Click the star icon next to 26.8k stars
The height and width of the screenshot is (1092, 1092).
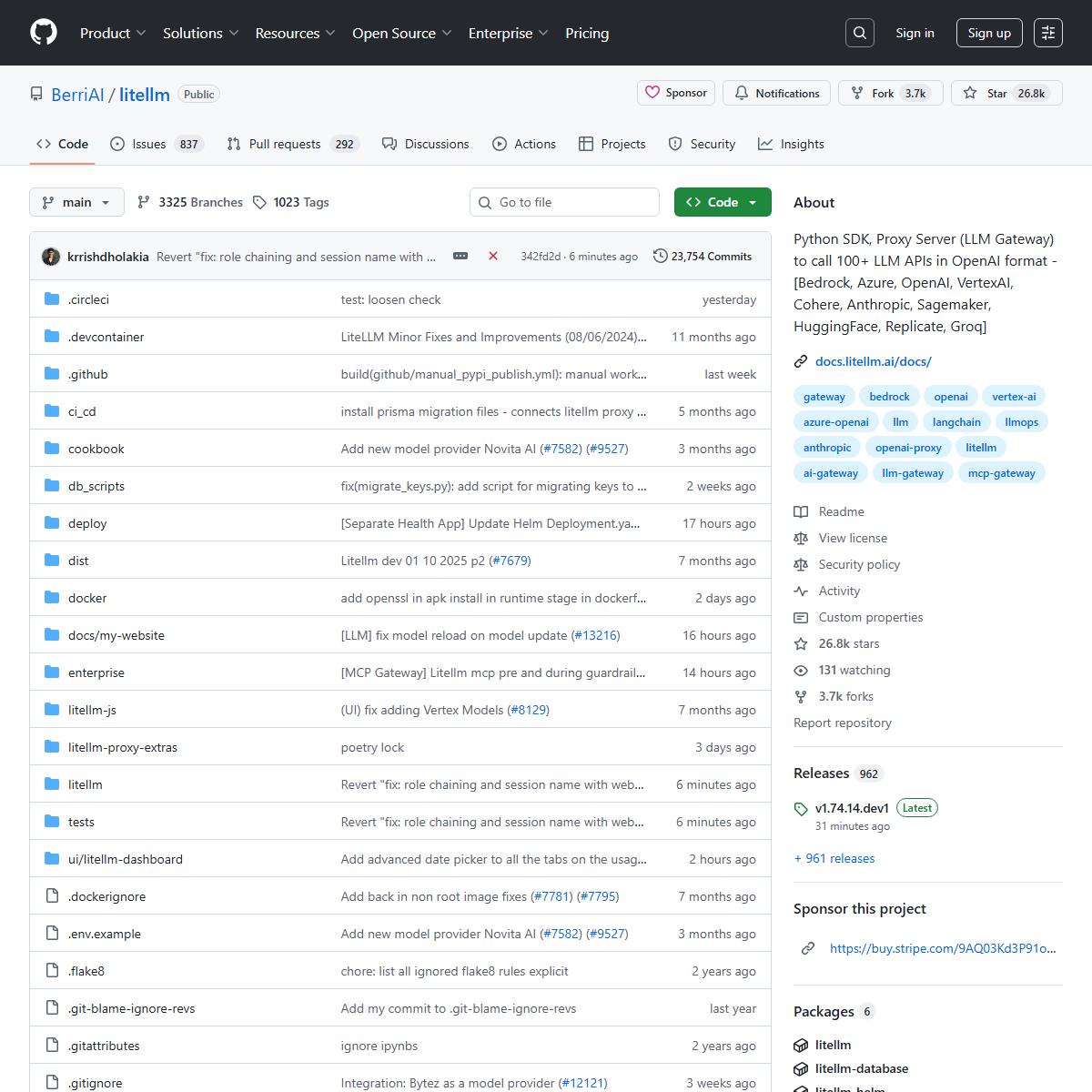(x=801, y=643)
